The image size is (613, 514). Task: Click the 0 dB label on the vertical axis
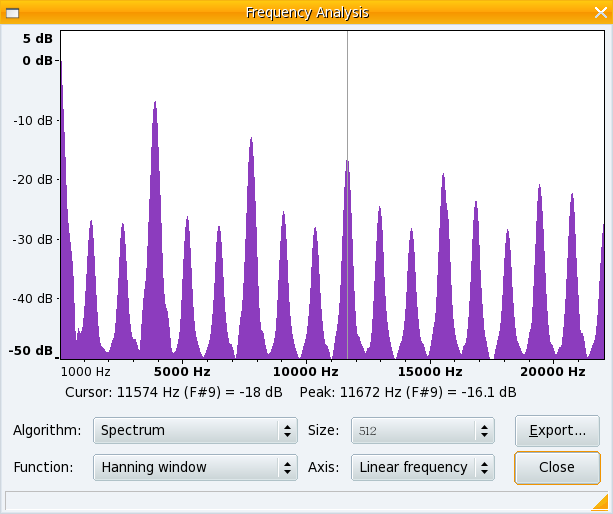click(x=38, y=60)
